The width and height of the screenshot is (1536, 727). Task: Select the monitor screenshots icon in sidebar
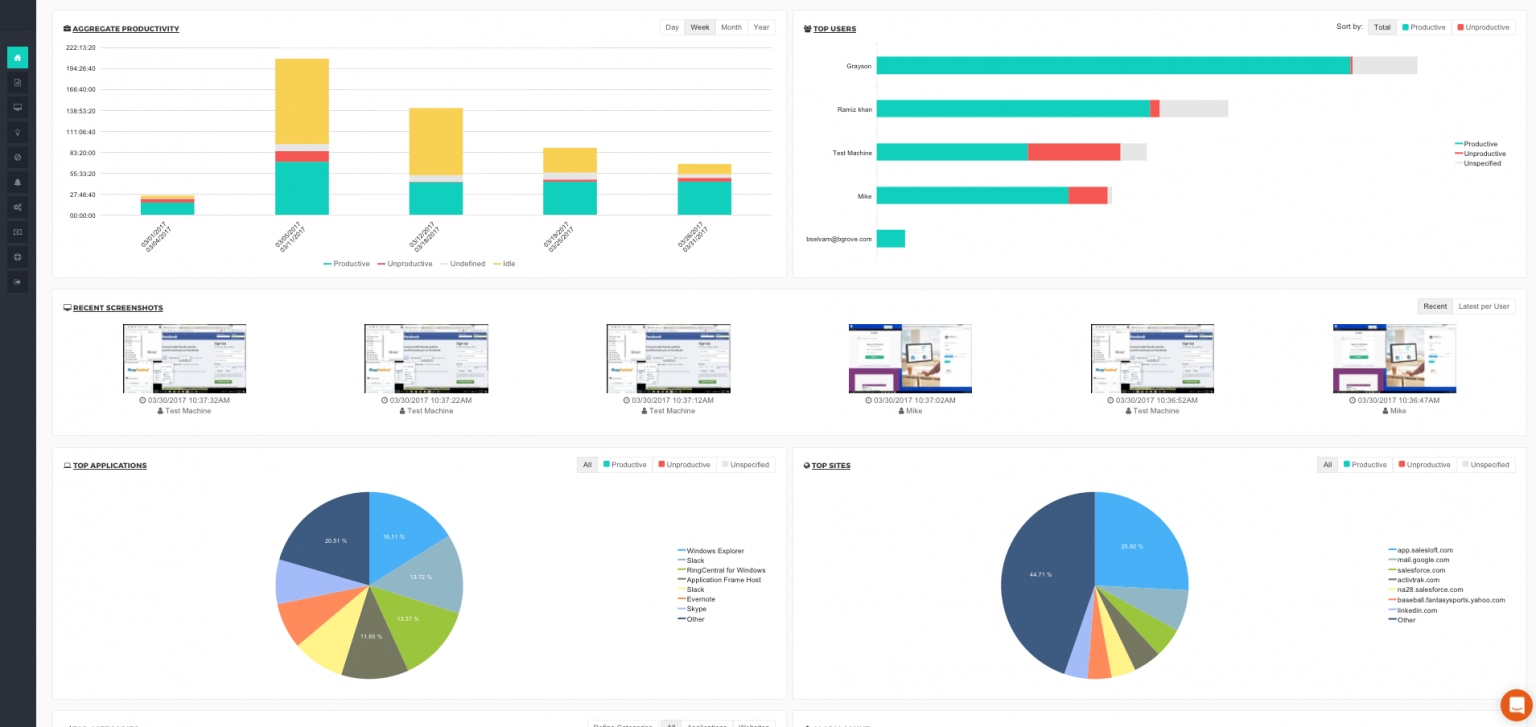pyautogui.click(x=17, y=107)
